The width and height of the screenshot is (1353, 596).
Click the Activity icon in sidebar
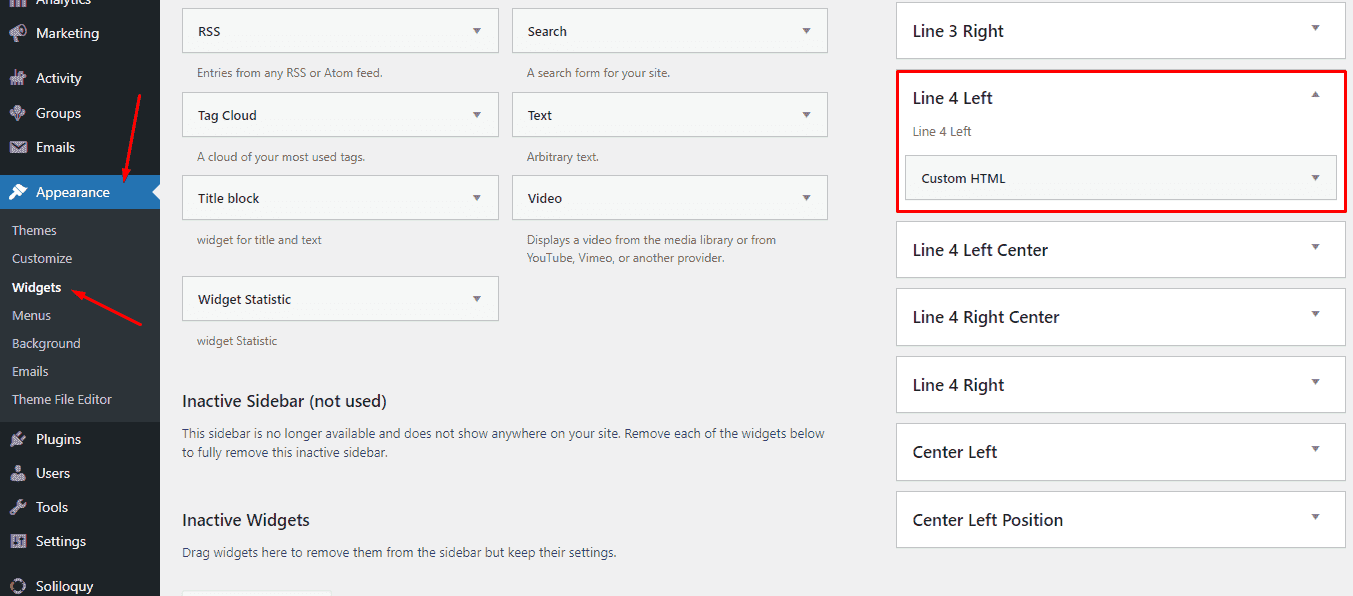[x=18, y=78]
